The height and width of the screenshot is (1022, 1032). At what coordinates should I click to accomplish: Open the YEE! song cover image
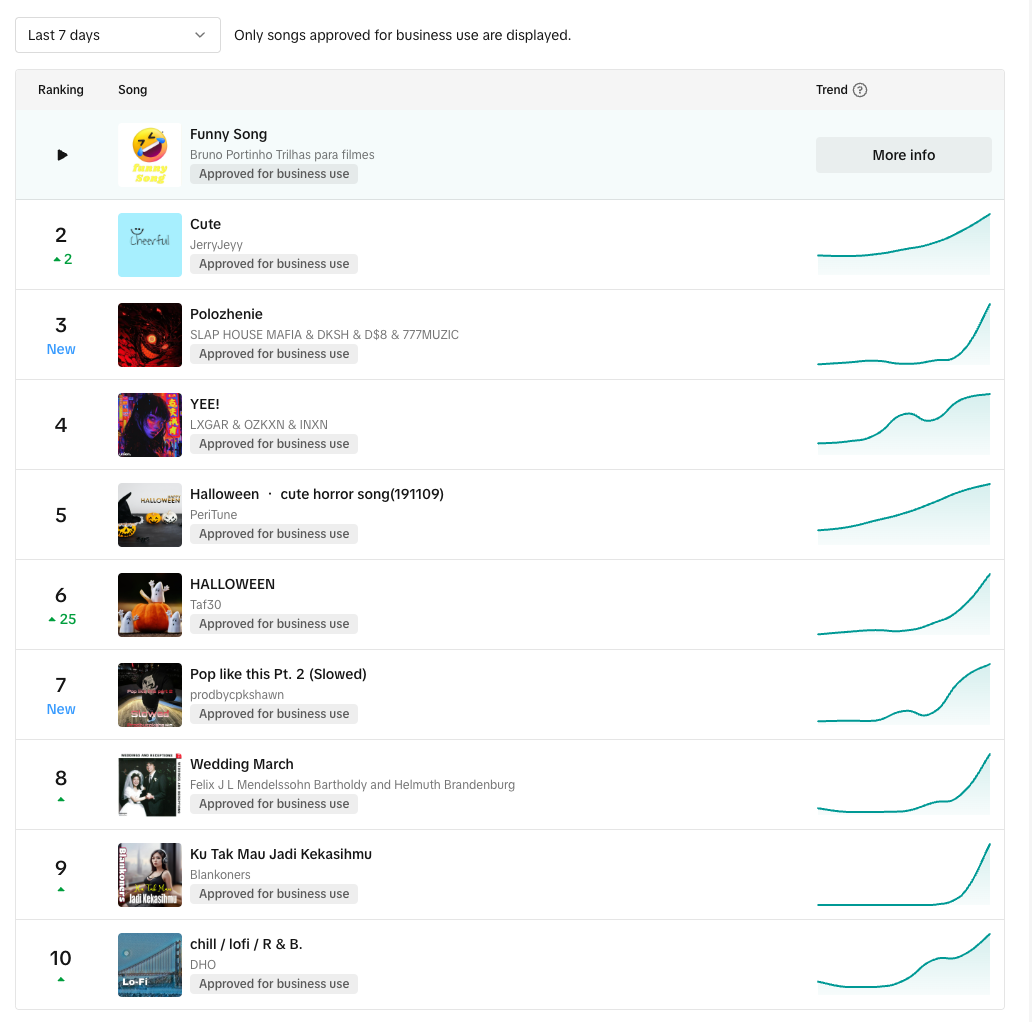click(x=150, y=425)
